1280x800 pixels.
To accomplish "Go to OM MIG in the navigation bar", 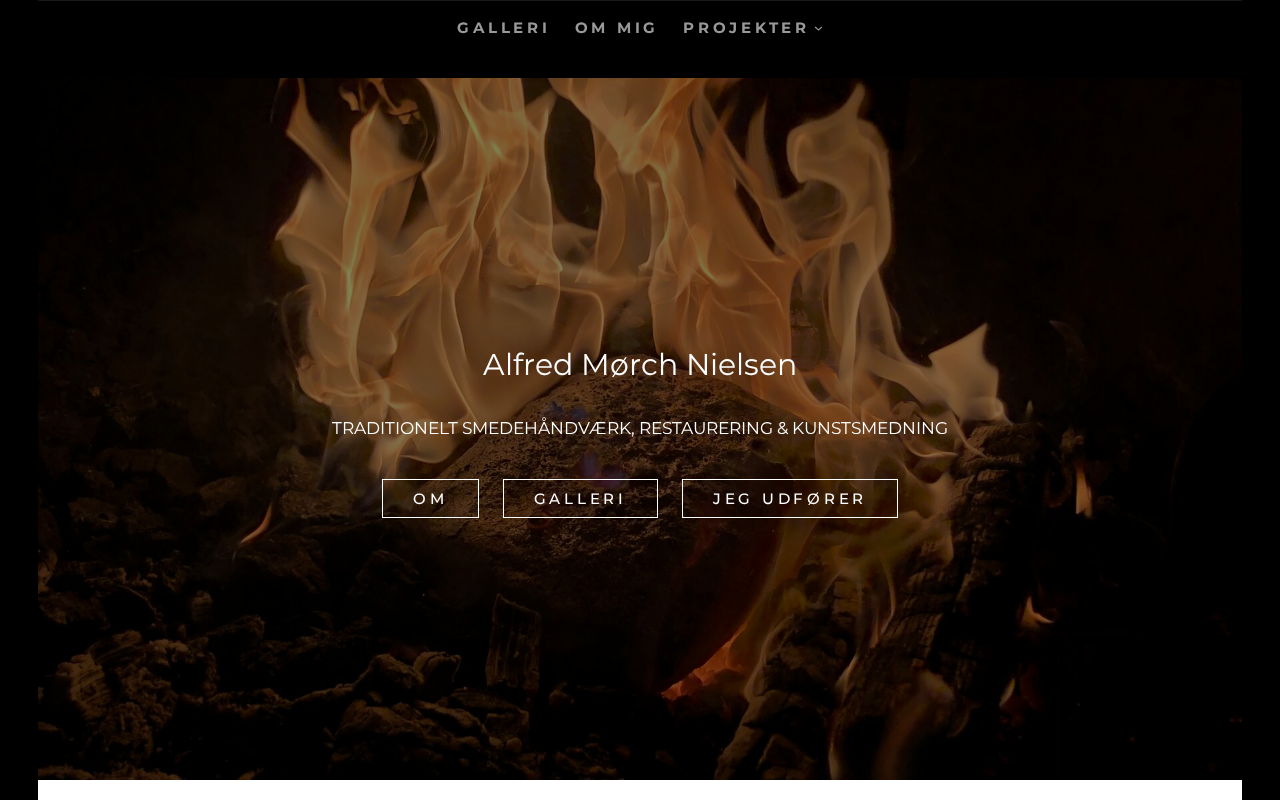I will pyautogui.click(x=616, y=28).
